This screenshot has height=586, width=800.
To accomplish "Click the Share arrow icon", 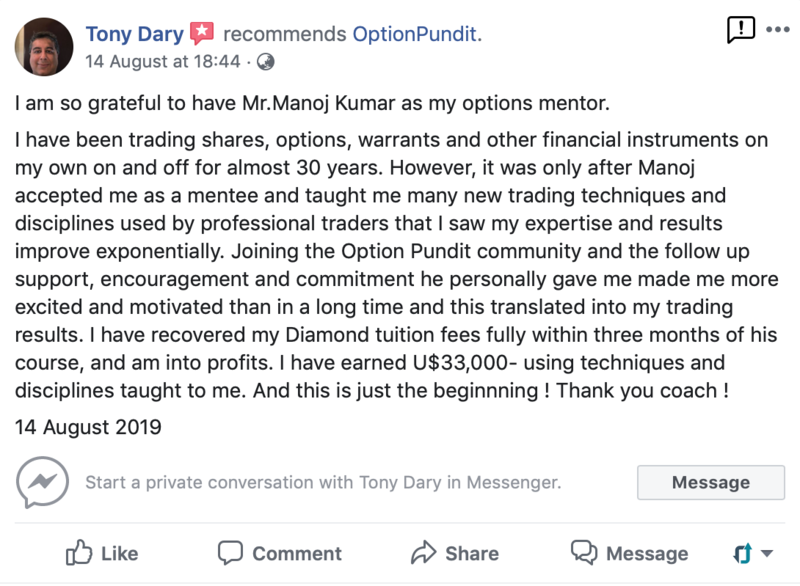I will pyautogui.click(x=423, y=552).
